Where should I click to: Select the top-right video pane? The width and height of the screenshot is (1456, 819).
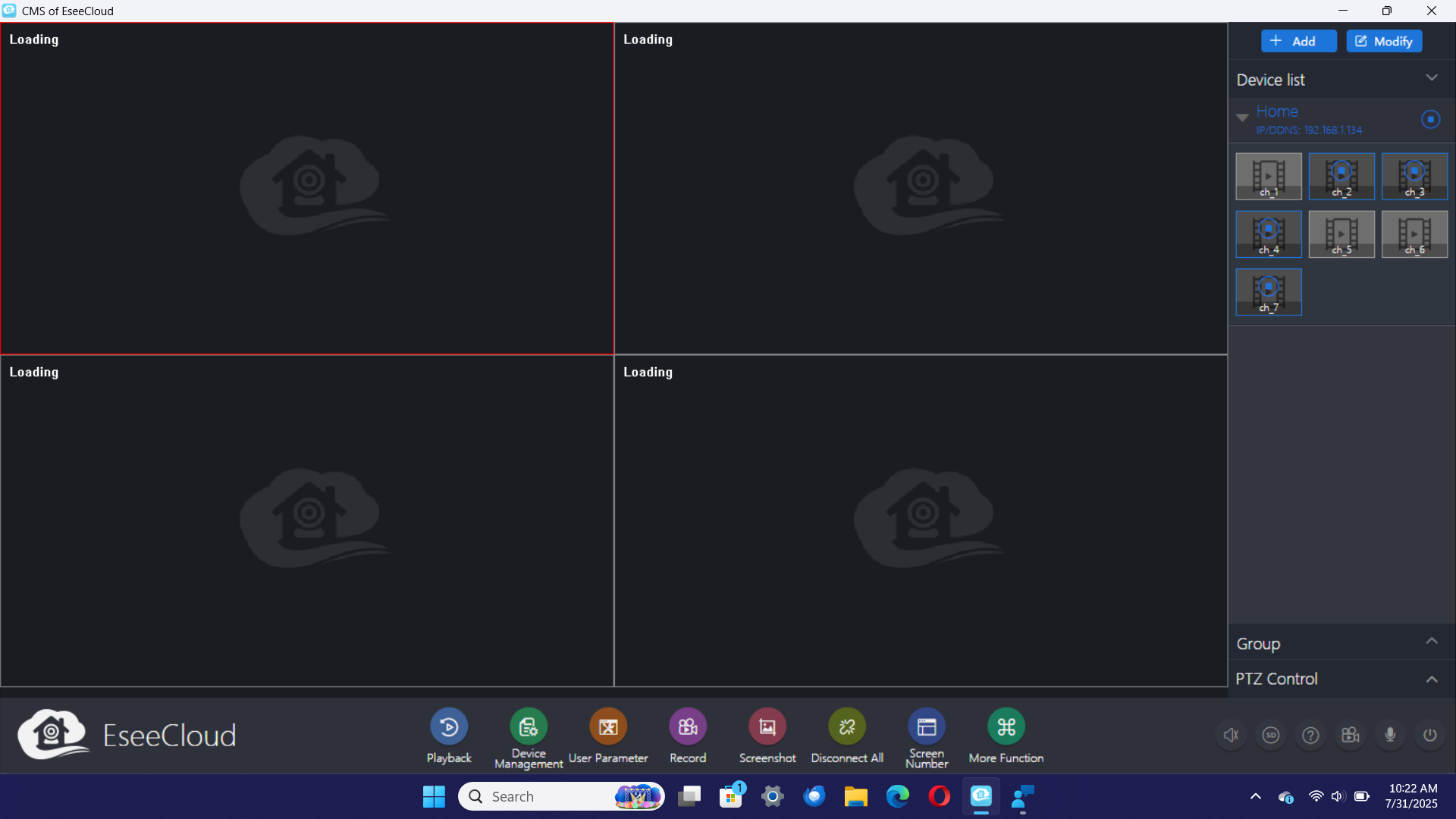(x=921, y=188)
